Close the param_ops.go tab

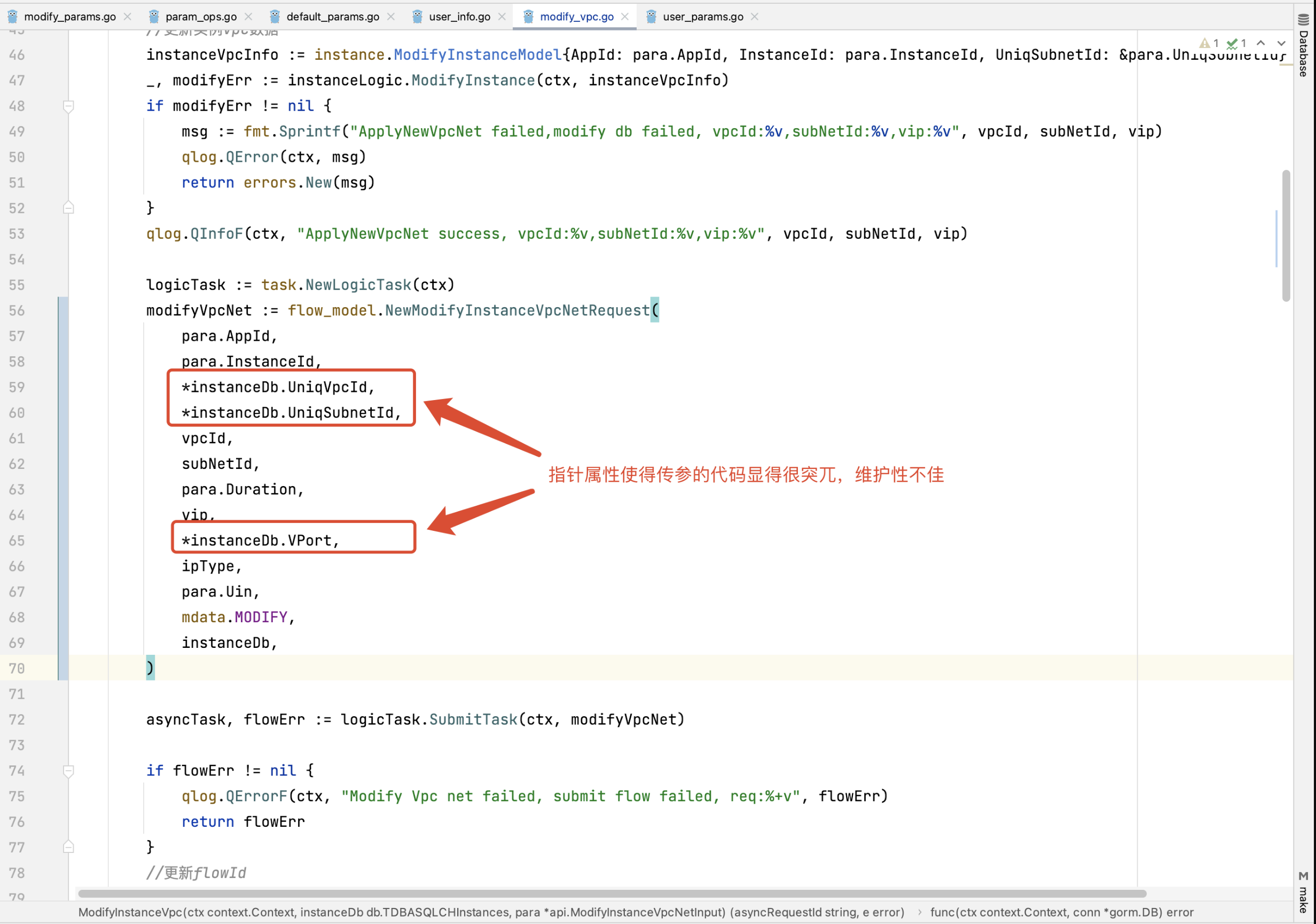(x=248, y=17)
